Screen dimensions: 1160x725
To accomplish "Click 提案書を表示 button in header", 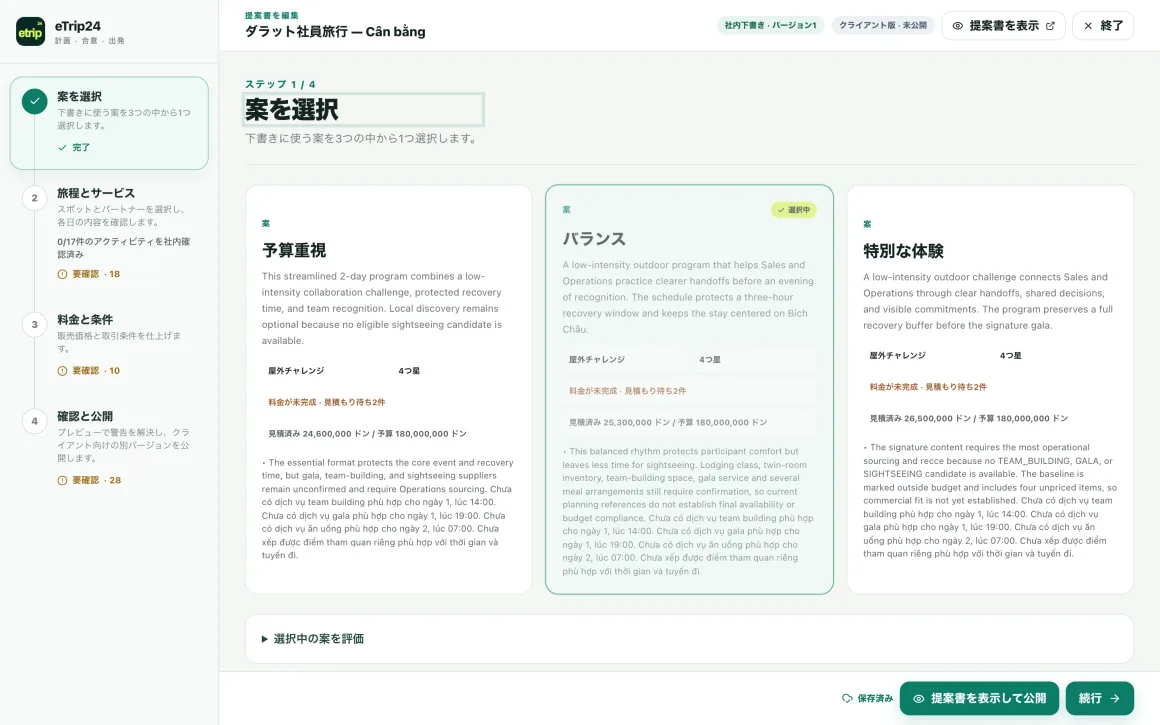I will [1003, 26].
